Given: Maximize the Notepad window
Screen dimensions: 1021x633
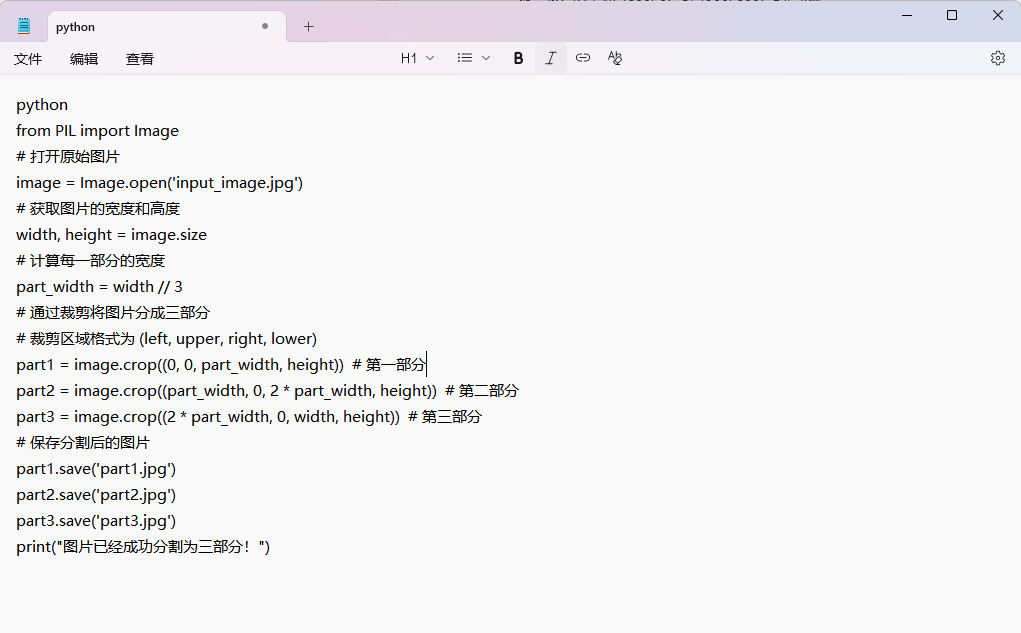Looking at the screenshot, I should [952, 15].
